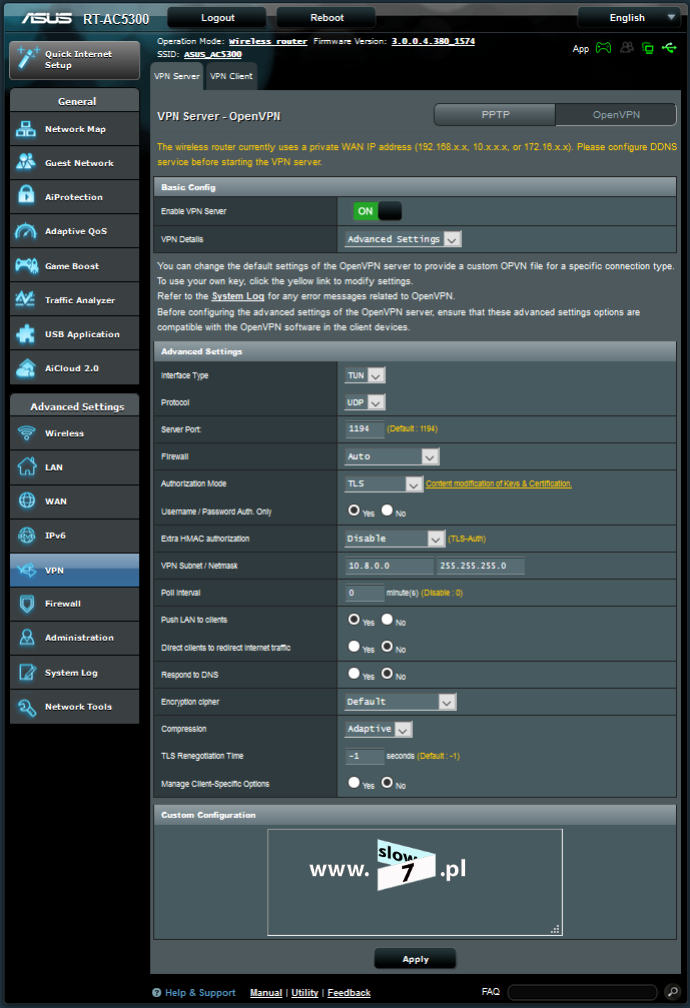Image resolution: width=690 pixels, height=1008 pixels.
Task: Open the Interface Type TUN dropdown
Action: (x=365, y=375)
